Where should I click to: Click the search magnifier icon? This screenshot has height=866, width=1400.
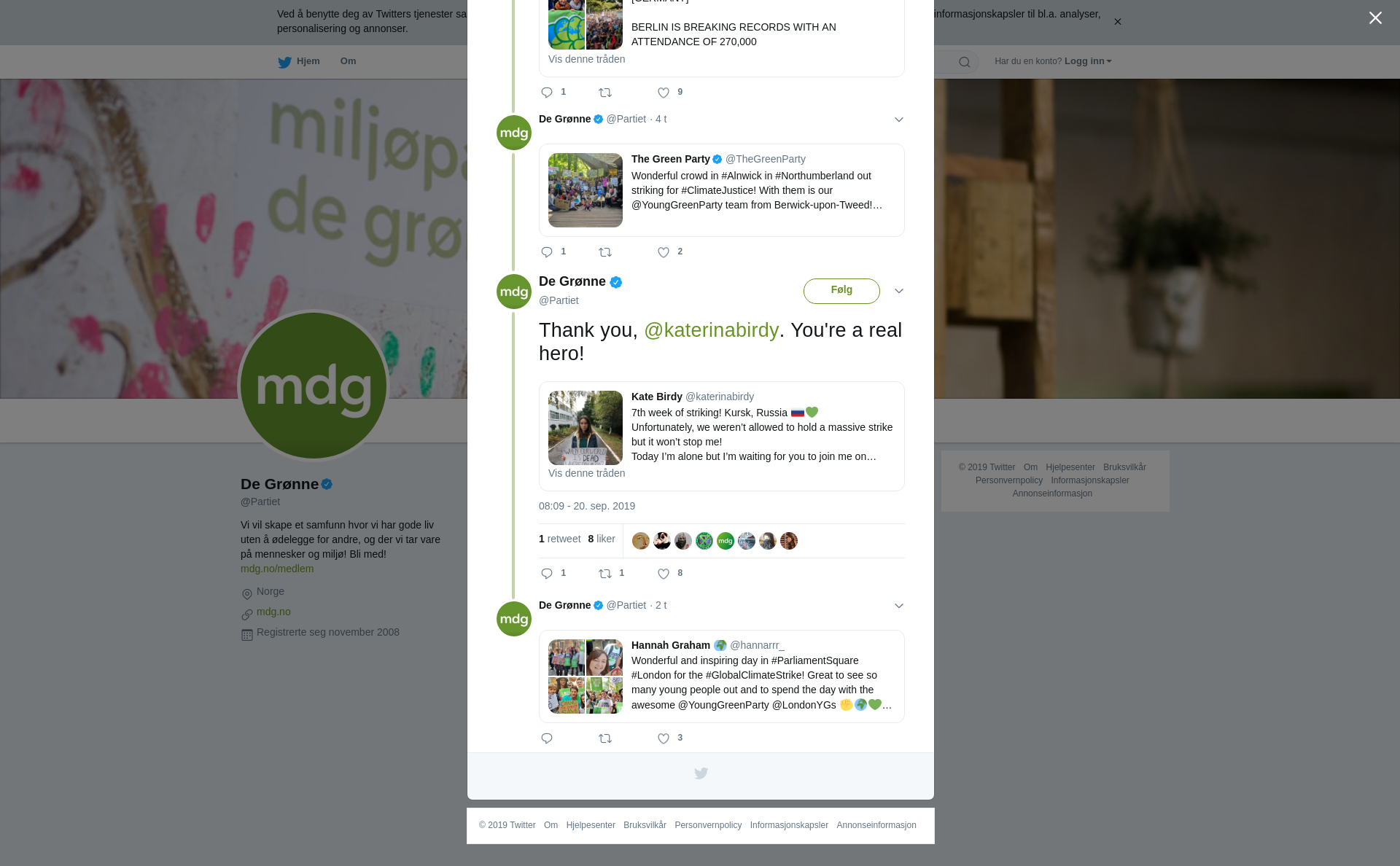pos(965,62)
